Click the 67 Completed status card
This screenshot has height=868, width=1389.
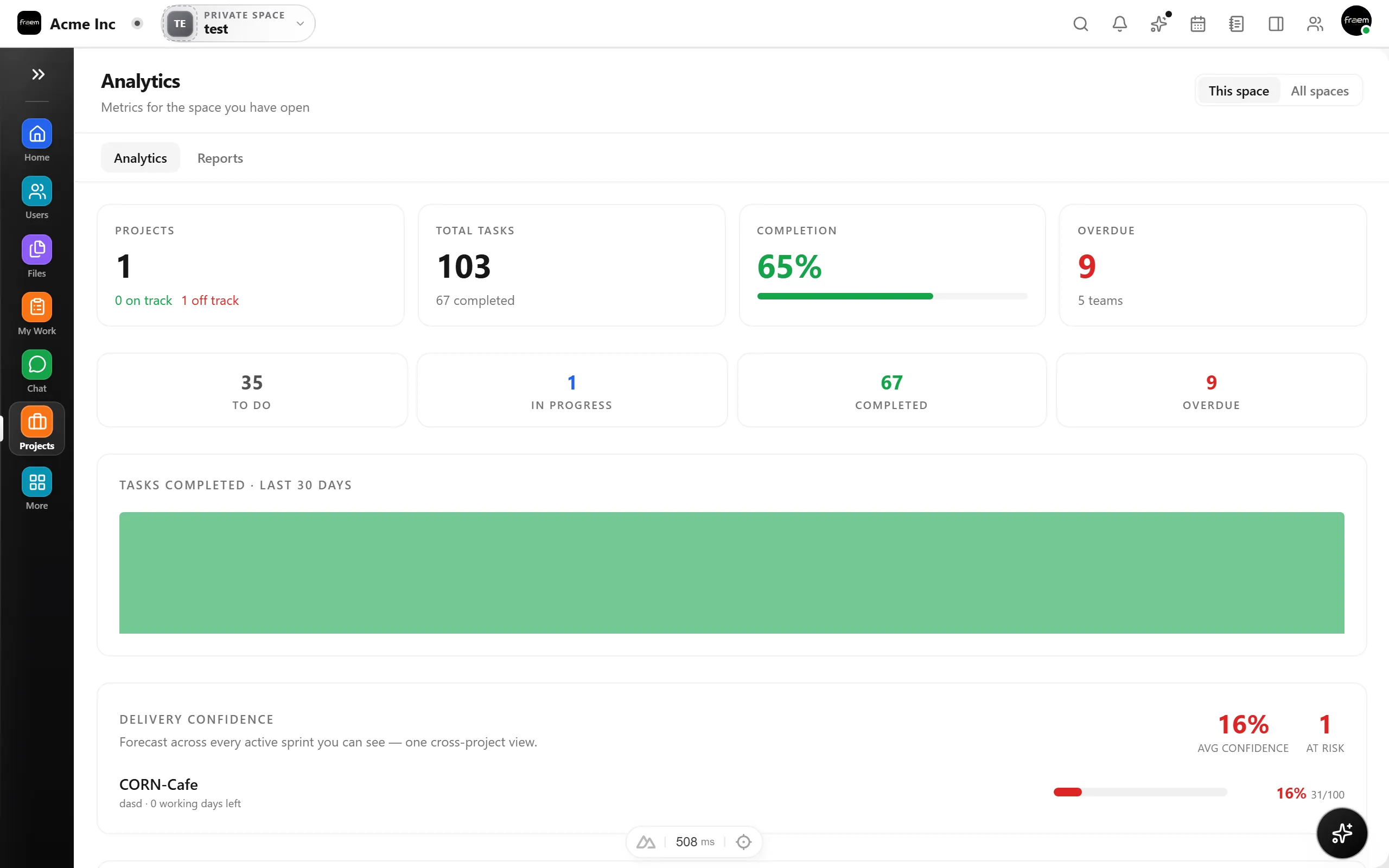(x=891, y=391)
